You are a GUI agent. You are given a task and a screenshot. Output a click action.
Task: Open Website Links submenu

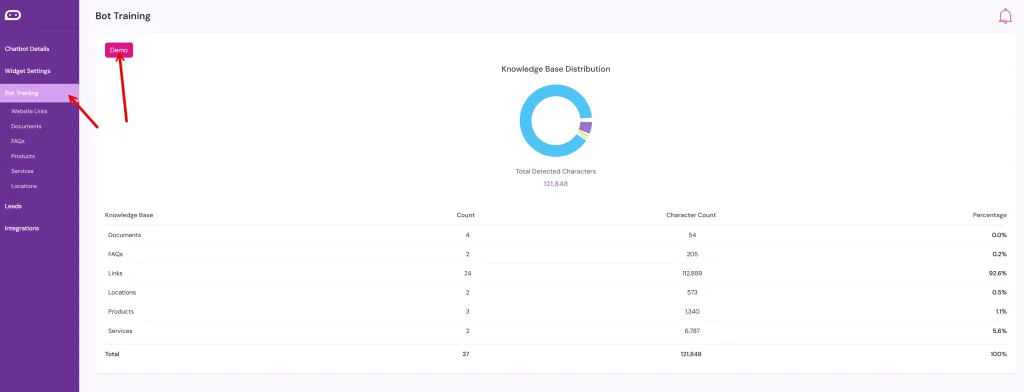[x=29, y=111]
